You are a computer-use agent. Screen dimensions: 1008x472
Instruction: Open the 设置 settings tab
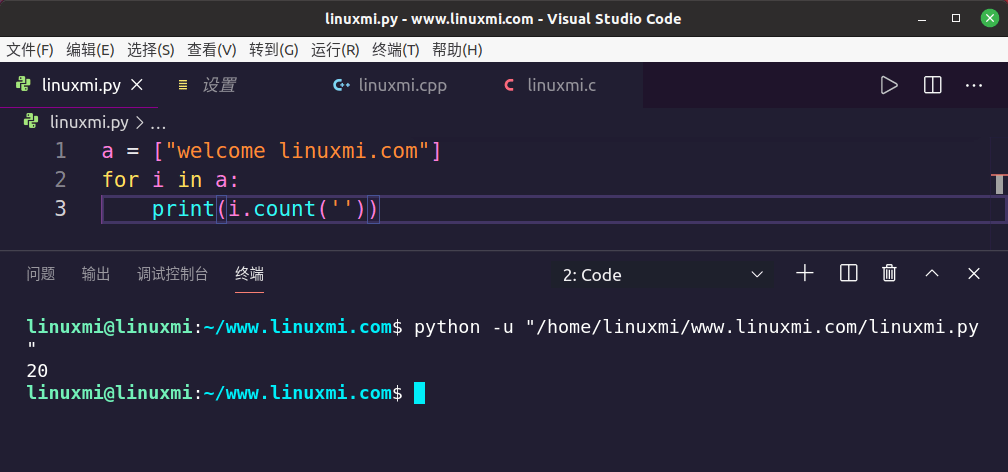coord(218,85)
